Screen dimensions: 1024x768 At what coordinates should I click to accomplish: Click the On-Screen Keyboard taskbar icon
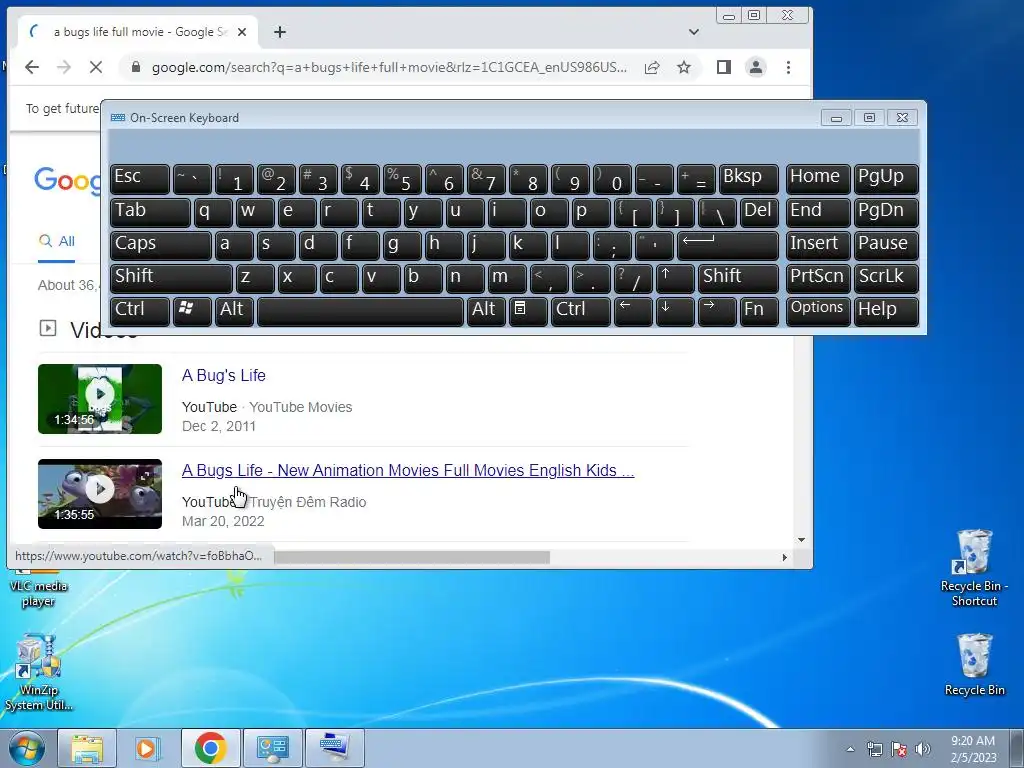pyautogui.click(x=335, y=748)
